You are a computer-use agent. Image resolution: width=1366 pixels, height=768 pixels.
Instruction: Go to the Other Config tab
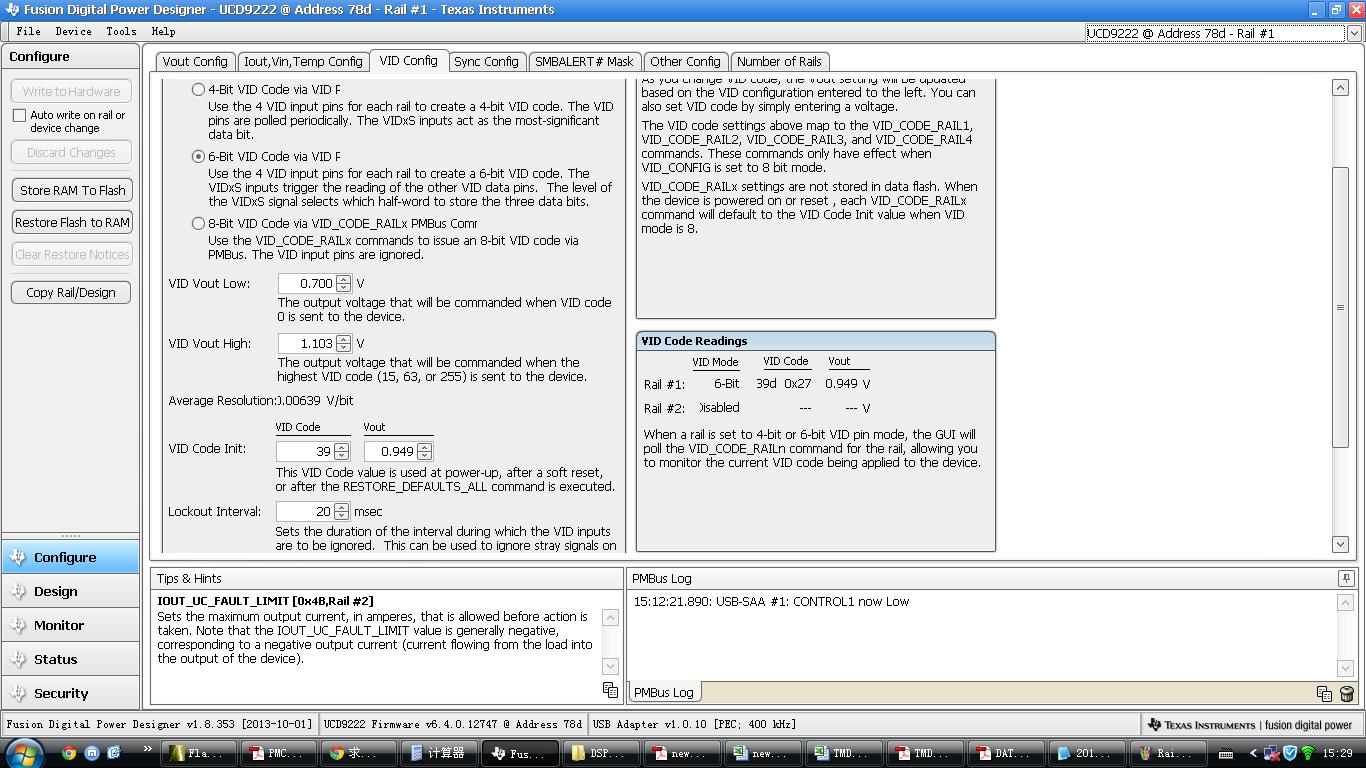[x=685, y=62]
